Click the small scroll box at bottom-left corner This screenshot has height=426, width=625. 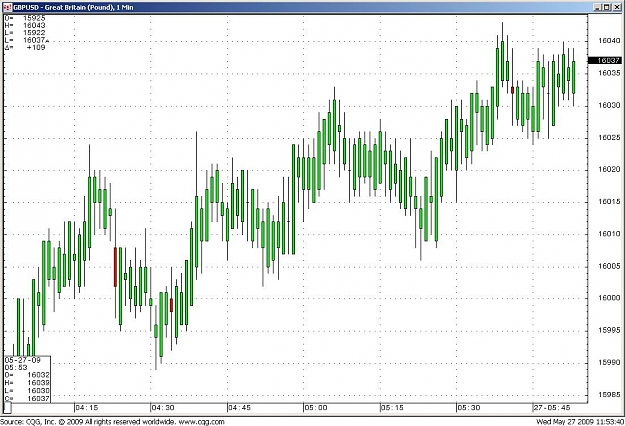[x=7, y=408]
